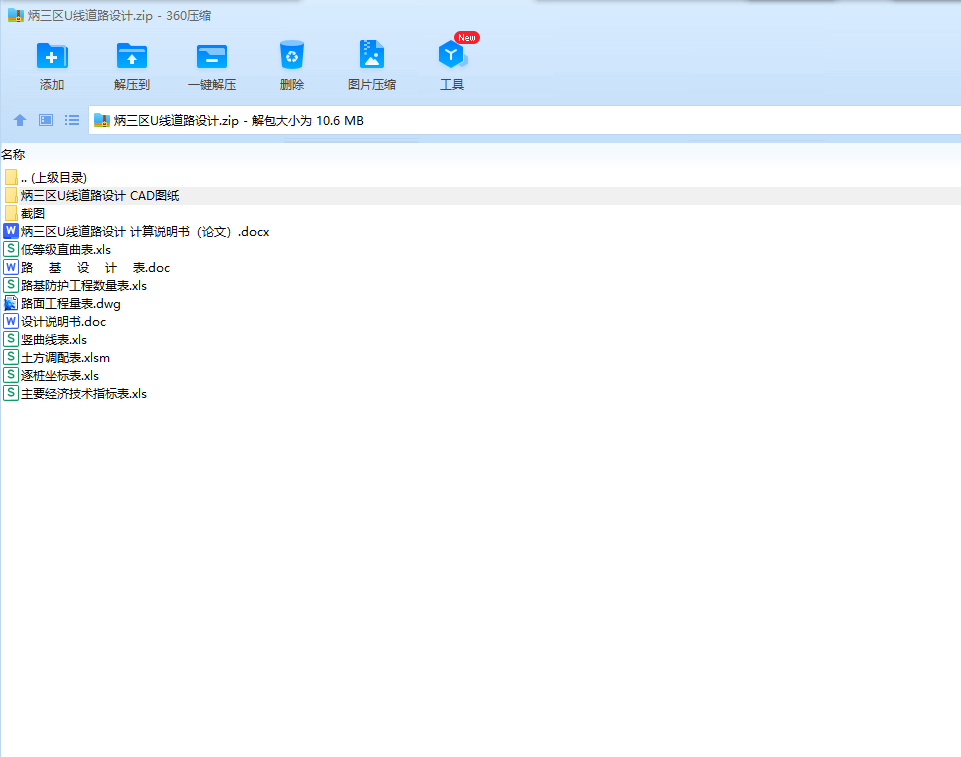Image resolution: width=961 pixels, height=757 pixels.
Task: Switch to the thumbnail view icon
Action: 46,120
